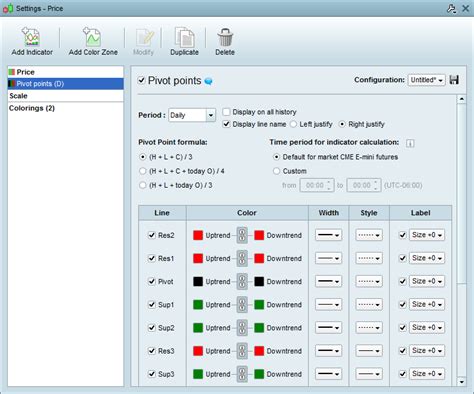Click the candlestick app icon in the title bar
This screenshot has height=394, width=474.
(8, 9)
